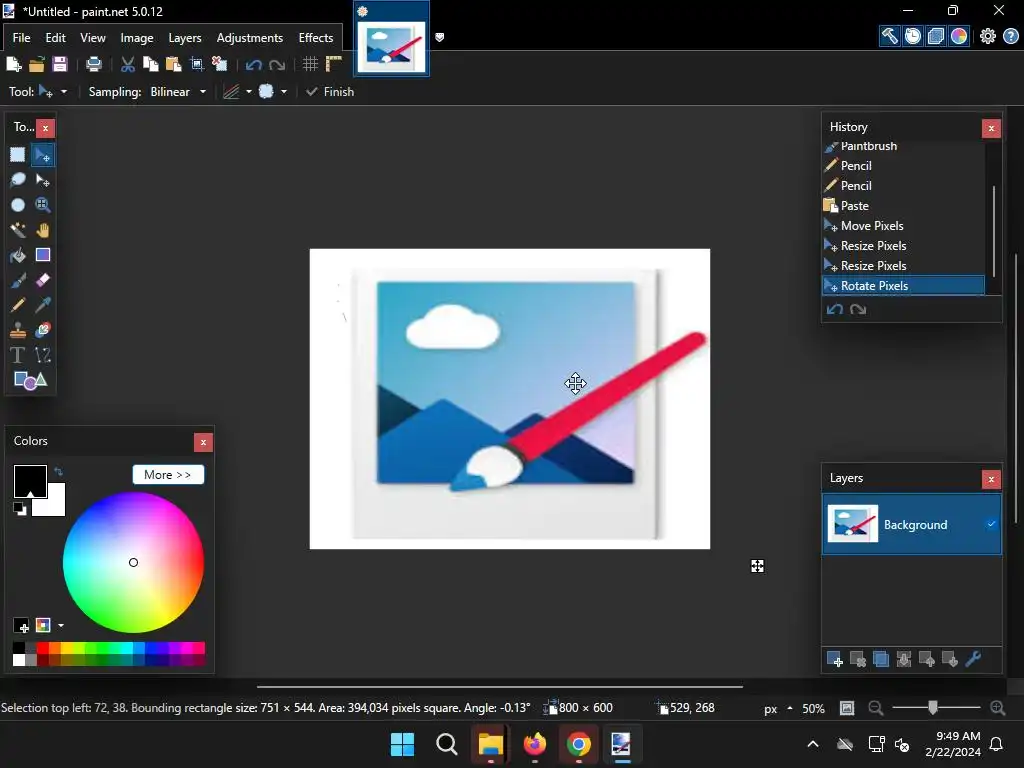Click the More >> button in Colors

(168, 475)
